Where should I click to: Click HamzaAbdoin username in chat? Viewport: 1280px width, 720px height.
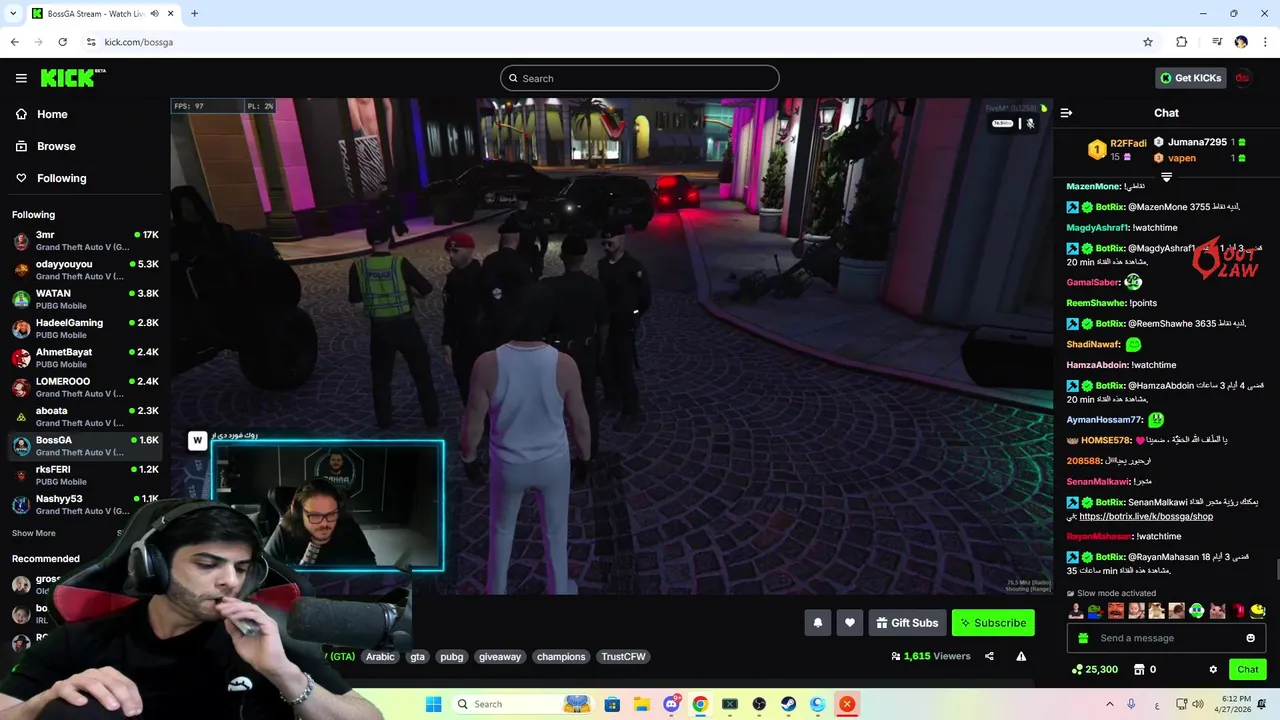point(1097,365)
